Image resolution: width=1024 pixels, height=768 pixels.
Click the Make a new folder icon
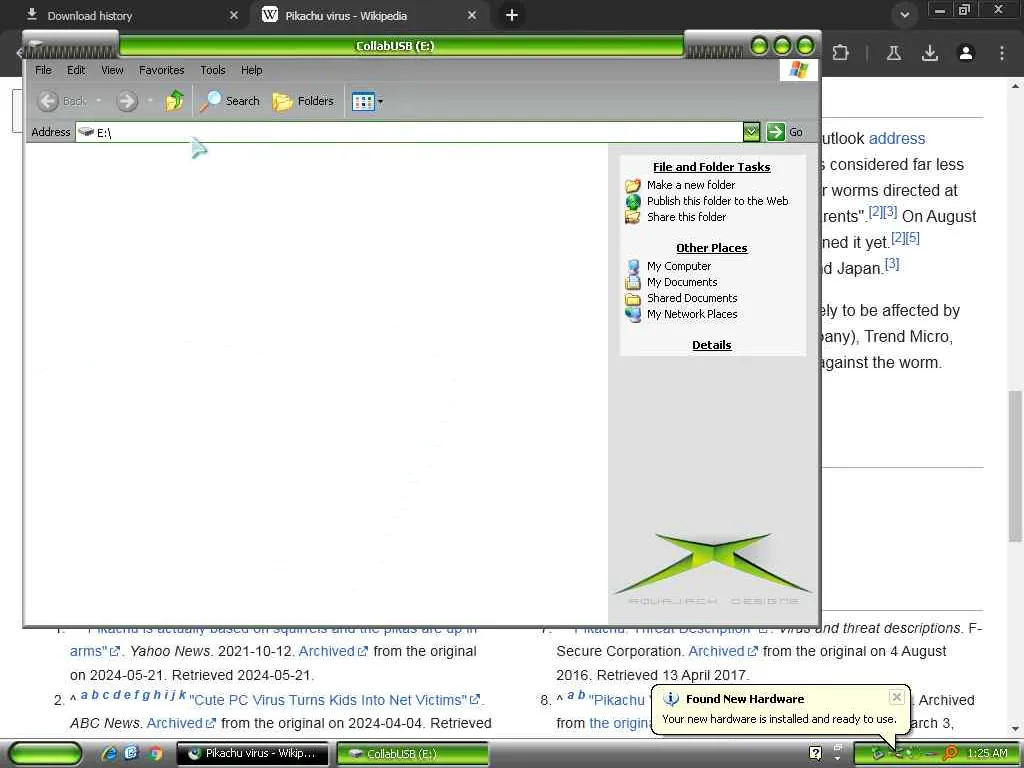pyautogui.click(x=633, y=185)
